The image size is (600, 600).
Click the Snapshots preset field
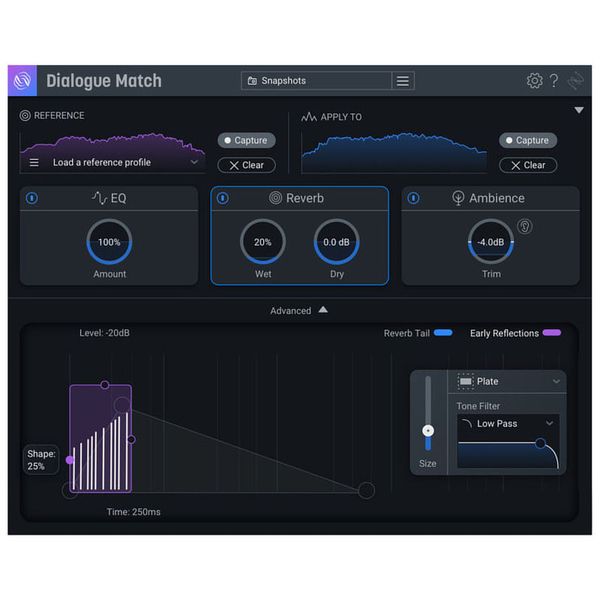tap(315, 81)
